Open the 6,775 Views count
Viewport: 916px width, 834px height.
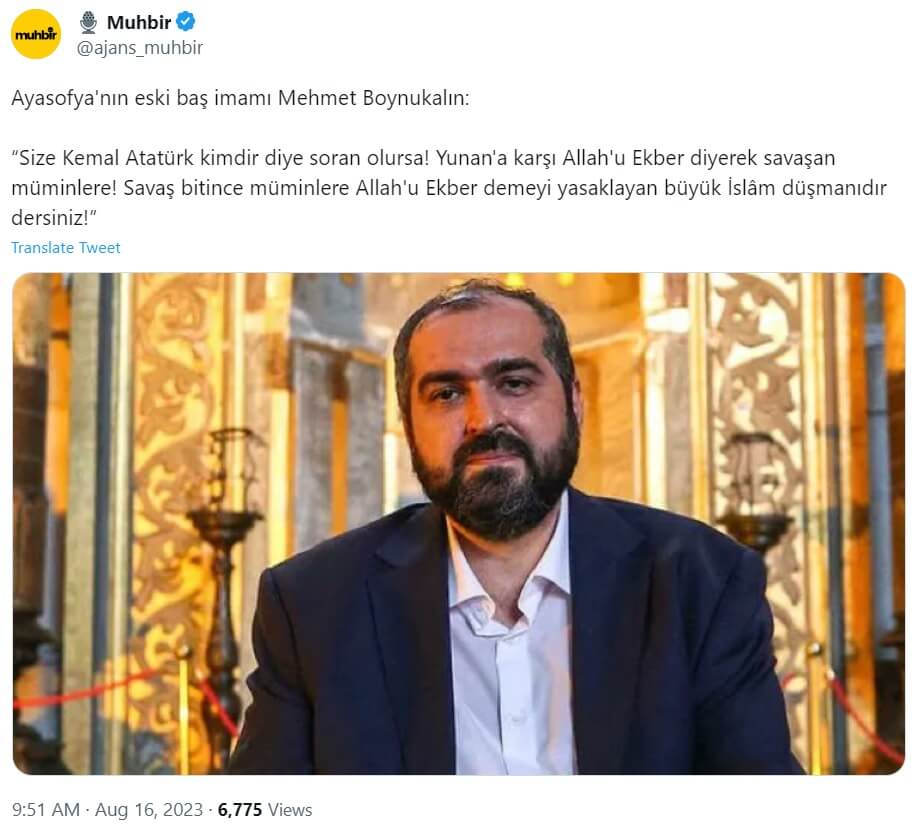265,810
